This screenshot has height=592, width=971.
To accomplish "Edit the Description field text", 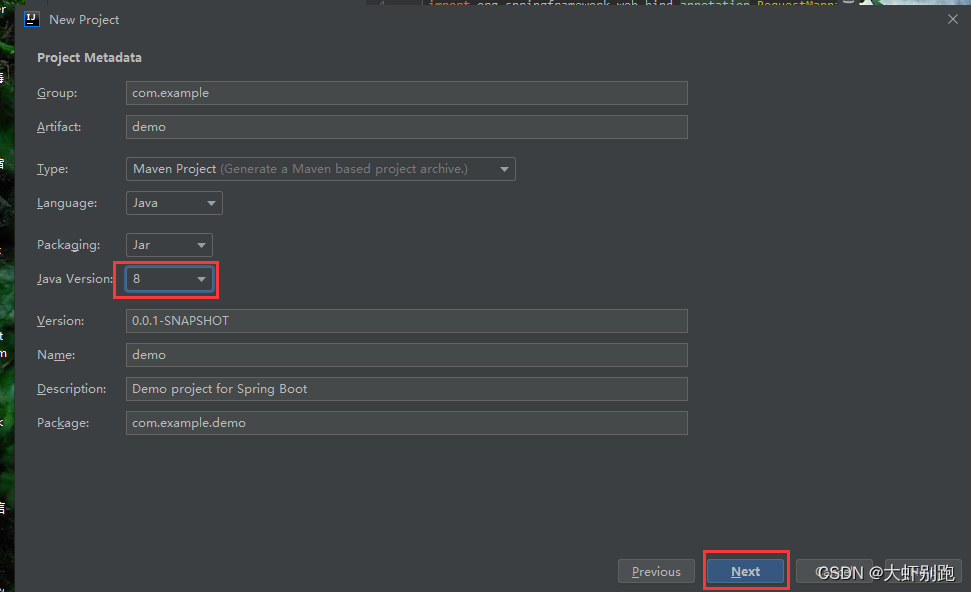I will pos(407,389).
